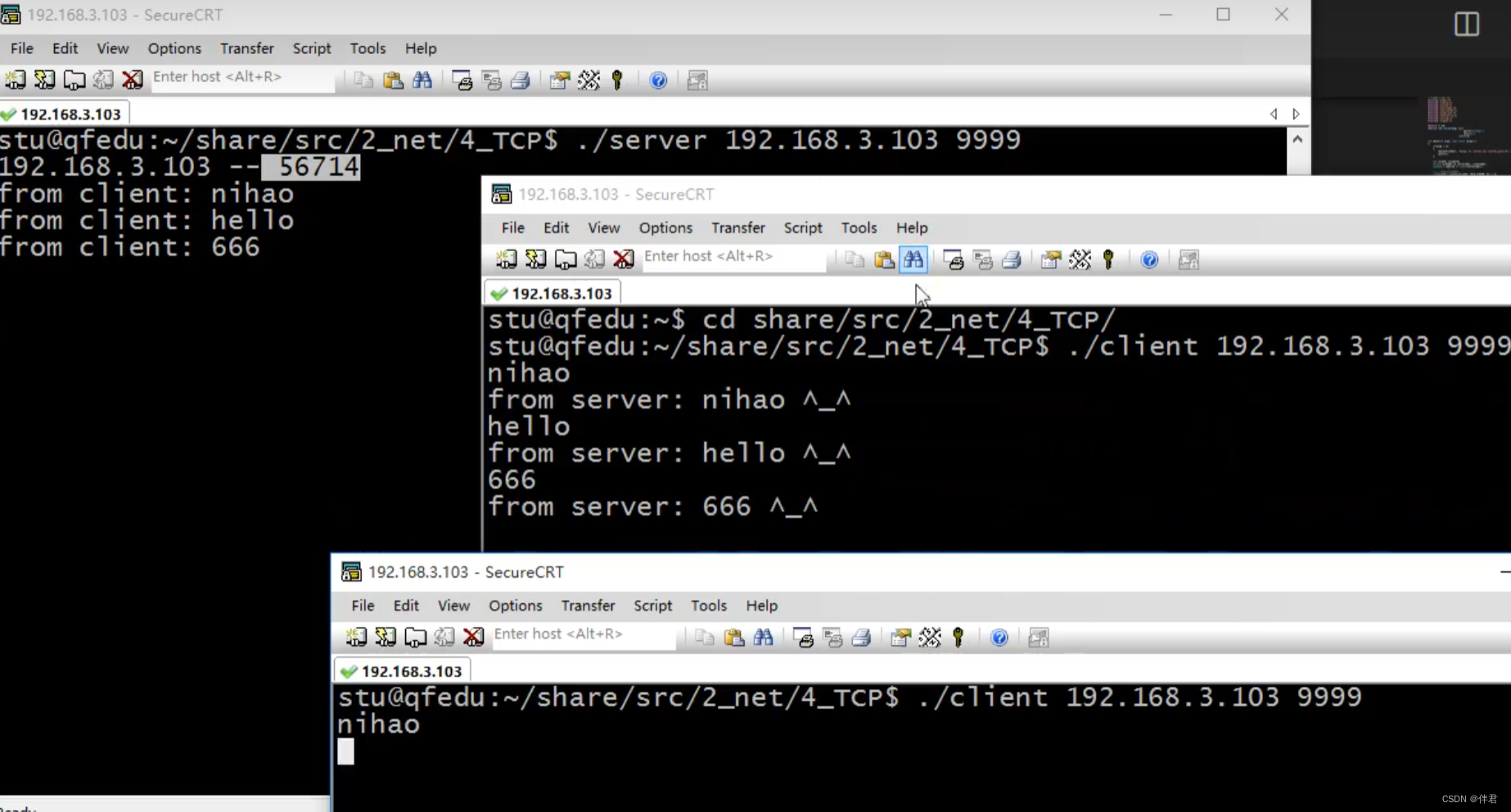Click Help icon in middle window toolbar
Viewport: 1511px width, 812px height.
coord(1149,259)
